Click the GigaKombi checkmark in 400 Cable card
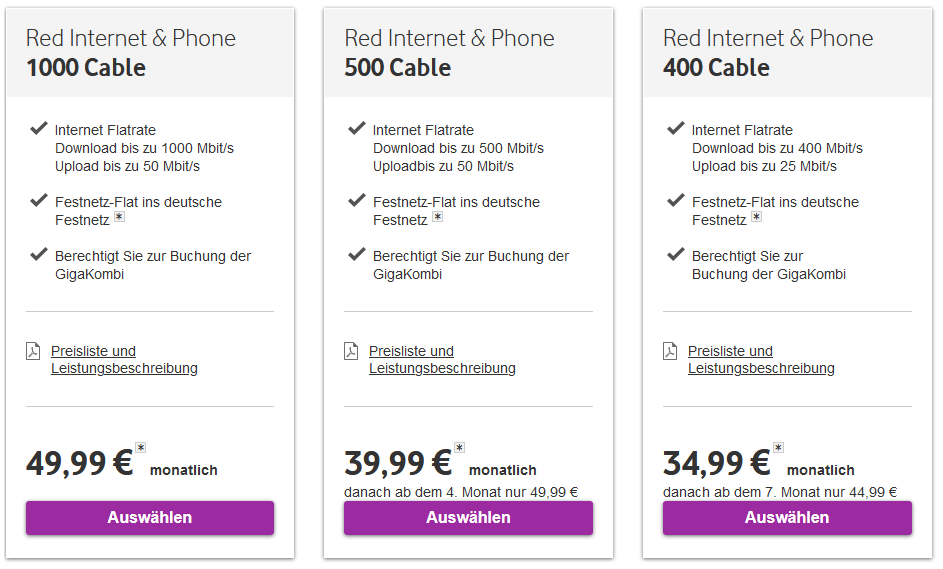 [x=676, y=255]
